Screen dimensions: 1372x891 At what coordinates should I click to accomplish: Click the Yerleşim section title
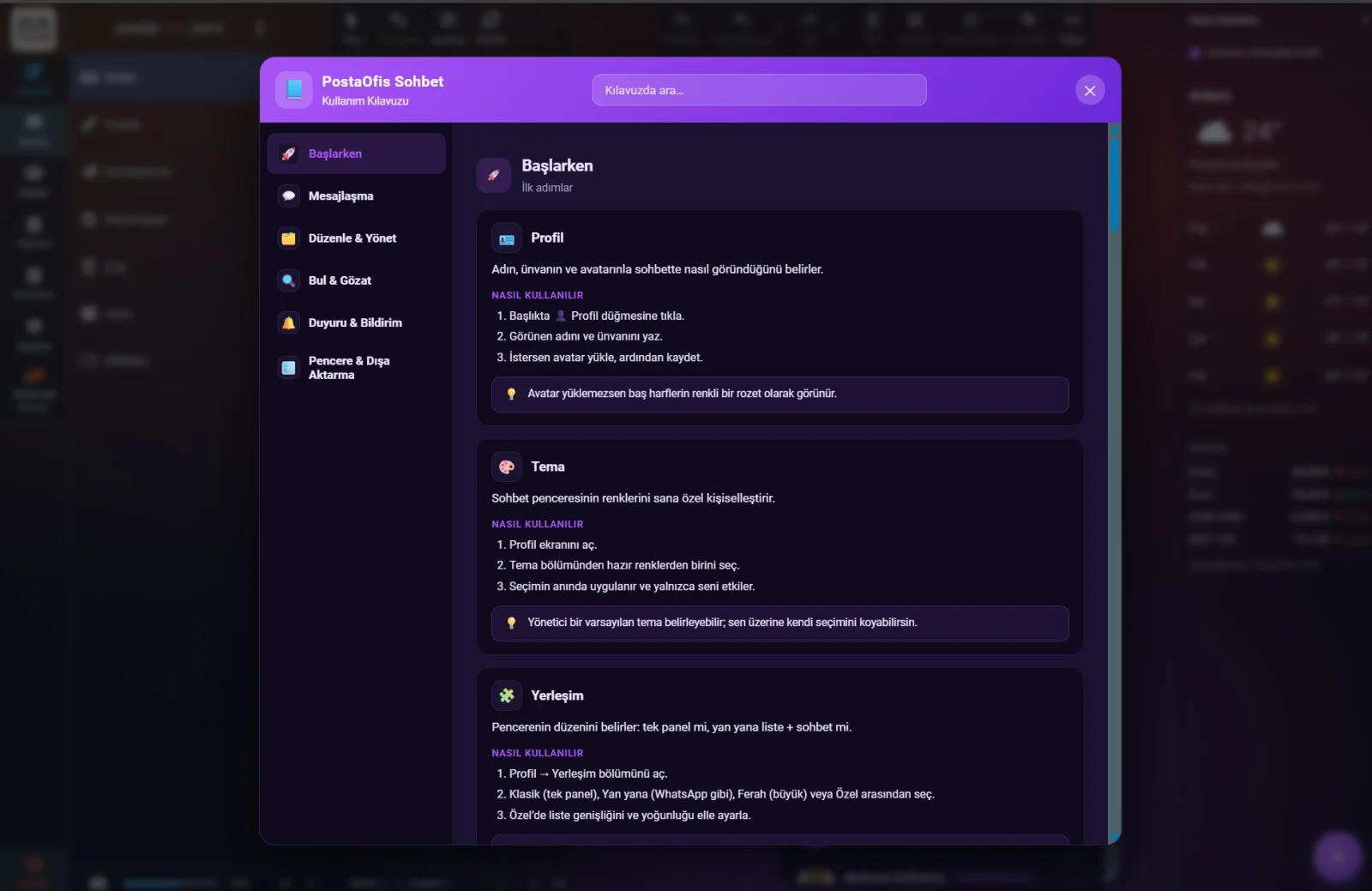557,695
